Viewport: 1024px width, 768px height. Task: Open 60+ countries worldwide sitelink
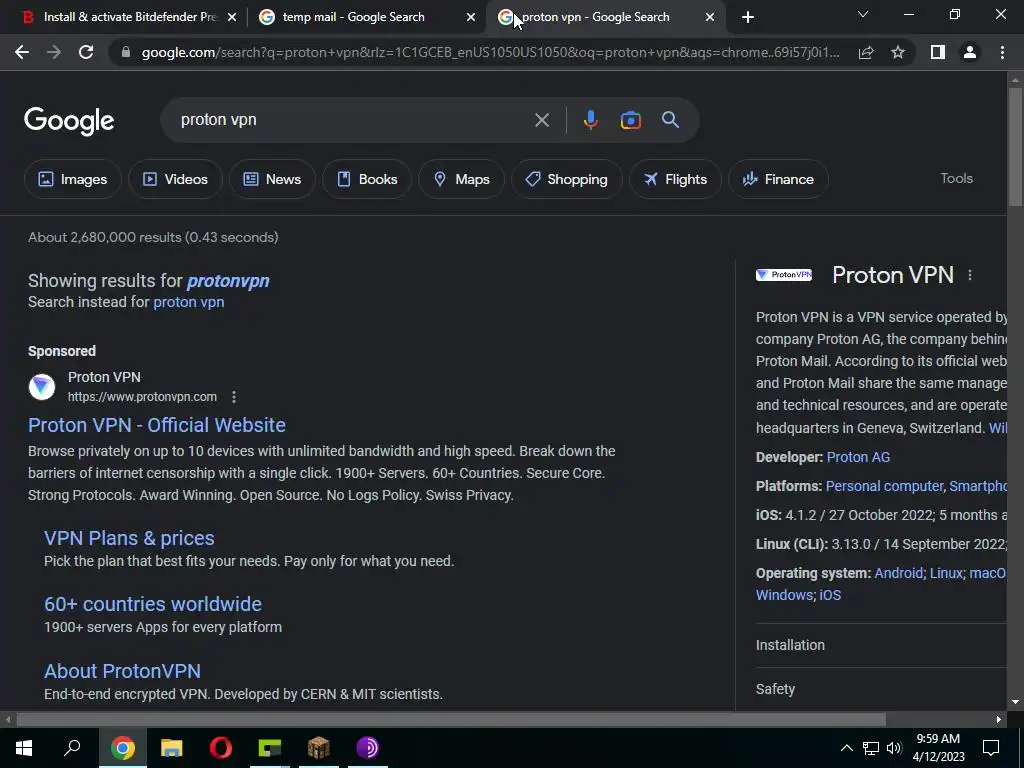(153, 604)
